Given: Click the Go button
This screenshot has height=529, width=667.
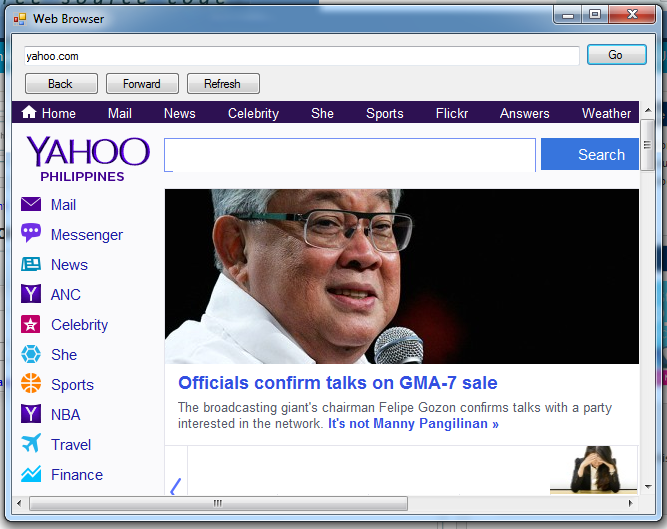Looking at the screenshot, I should tap(617, 55).
